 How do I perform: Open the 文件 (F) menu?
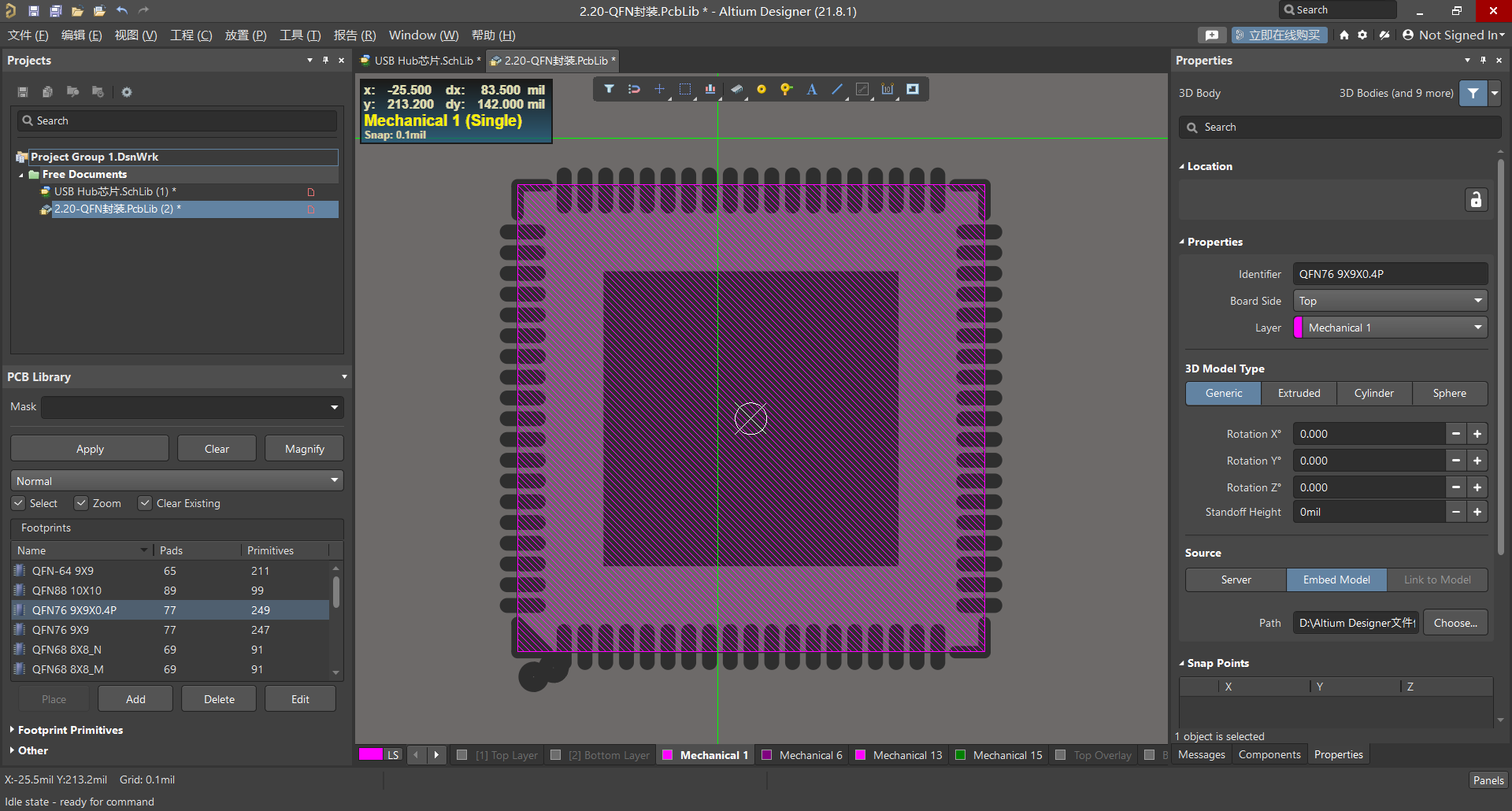coord(28,35)
